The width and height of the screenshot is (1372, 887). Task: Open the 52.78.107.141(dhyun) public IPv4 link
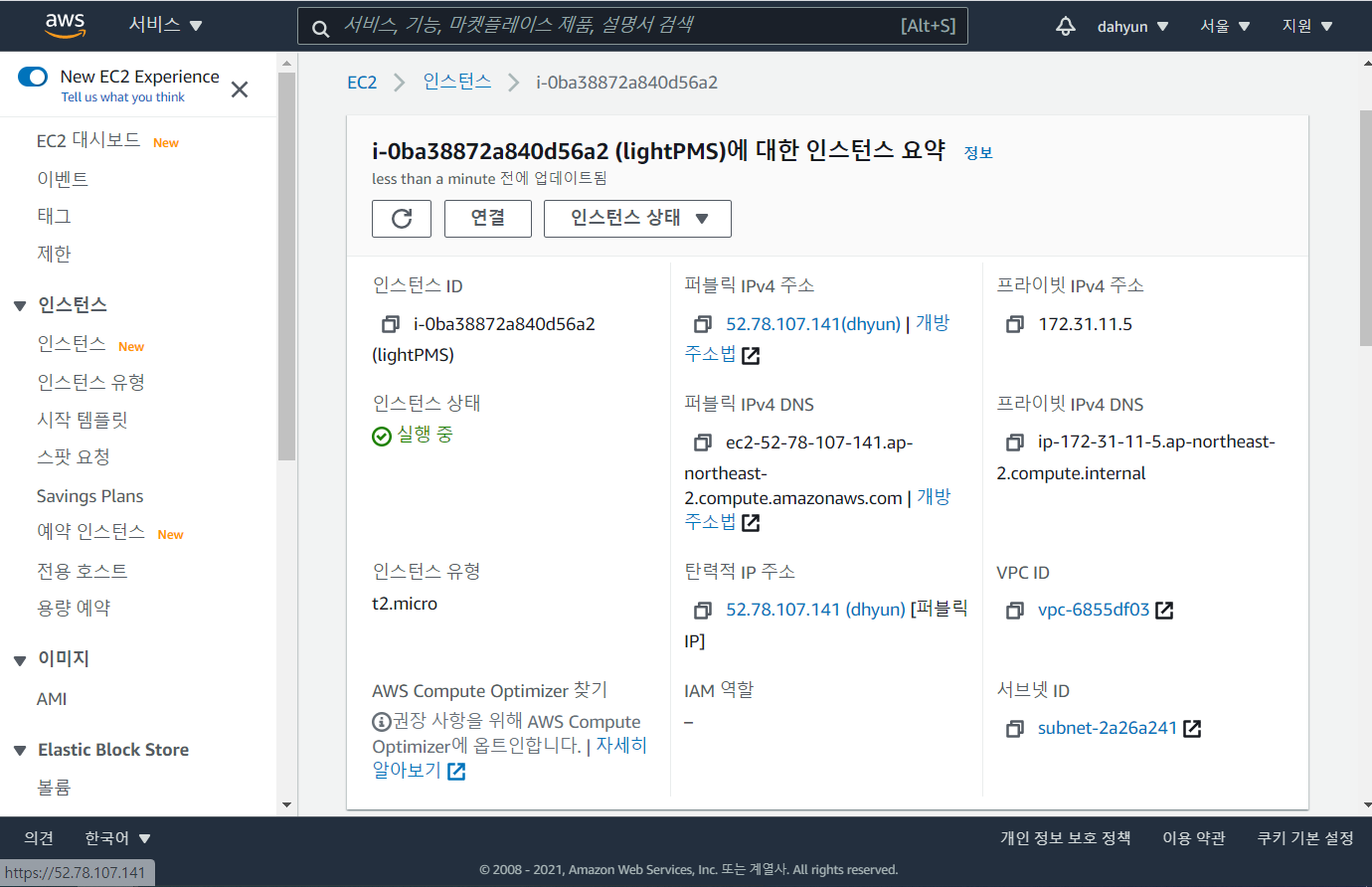(813, 324)
